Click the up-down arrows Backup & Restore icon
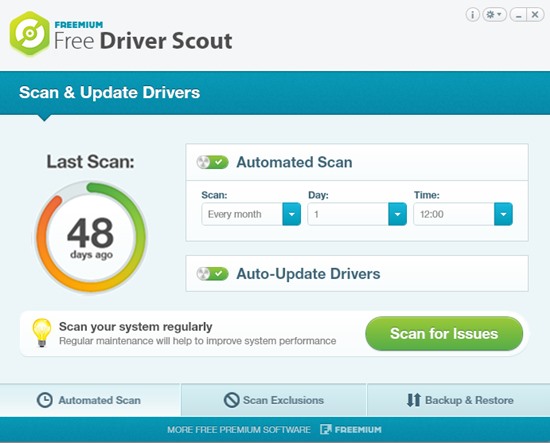The width and height of the screenshot is (550, 443). point(414,400)
